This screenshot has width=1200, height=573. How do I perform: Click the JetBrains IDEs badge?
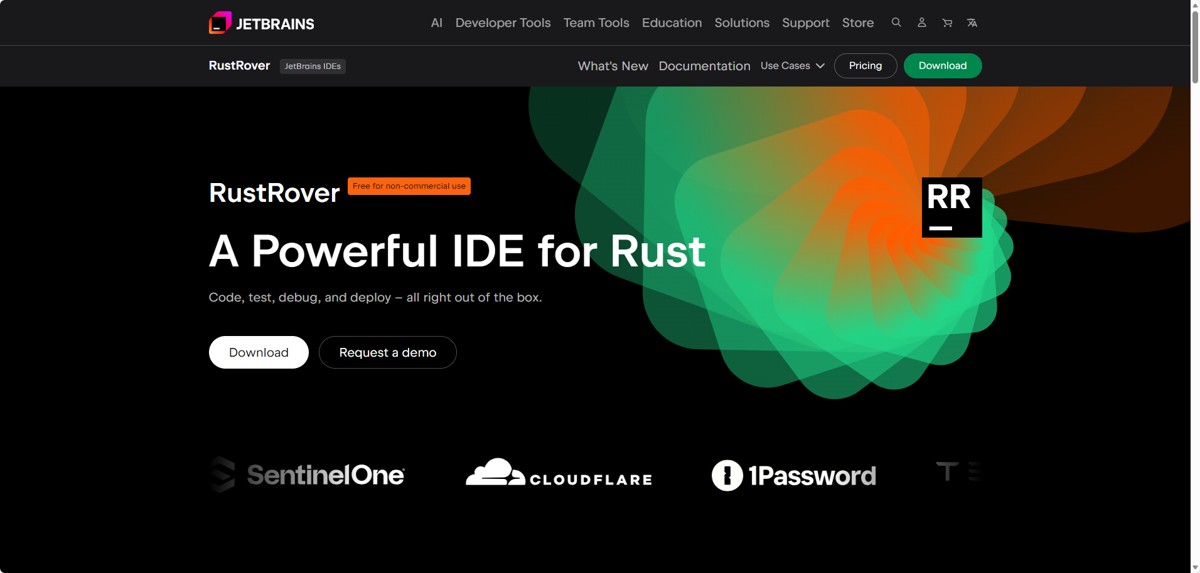point(313,66)
